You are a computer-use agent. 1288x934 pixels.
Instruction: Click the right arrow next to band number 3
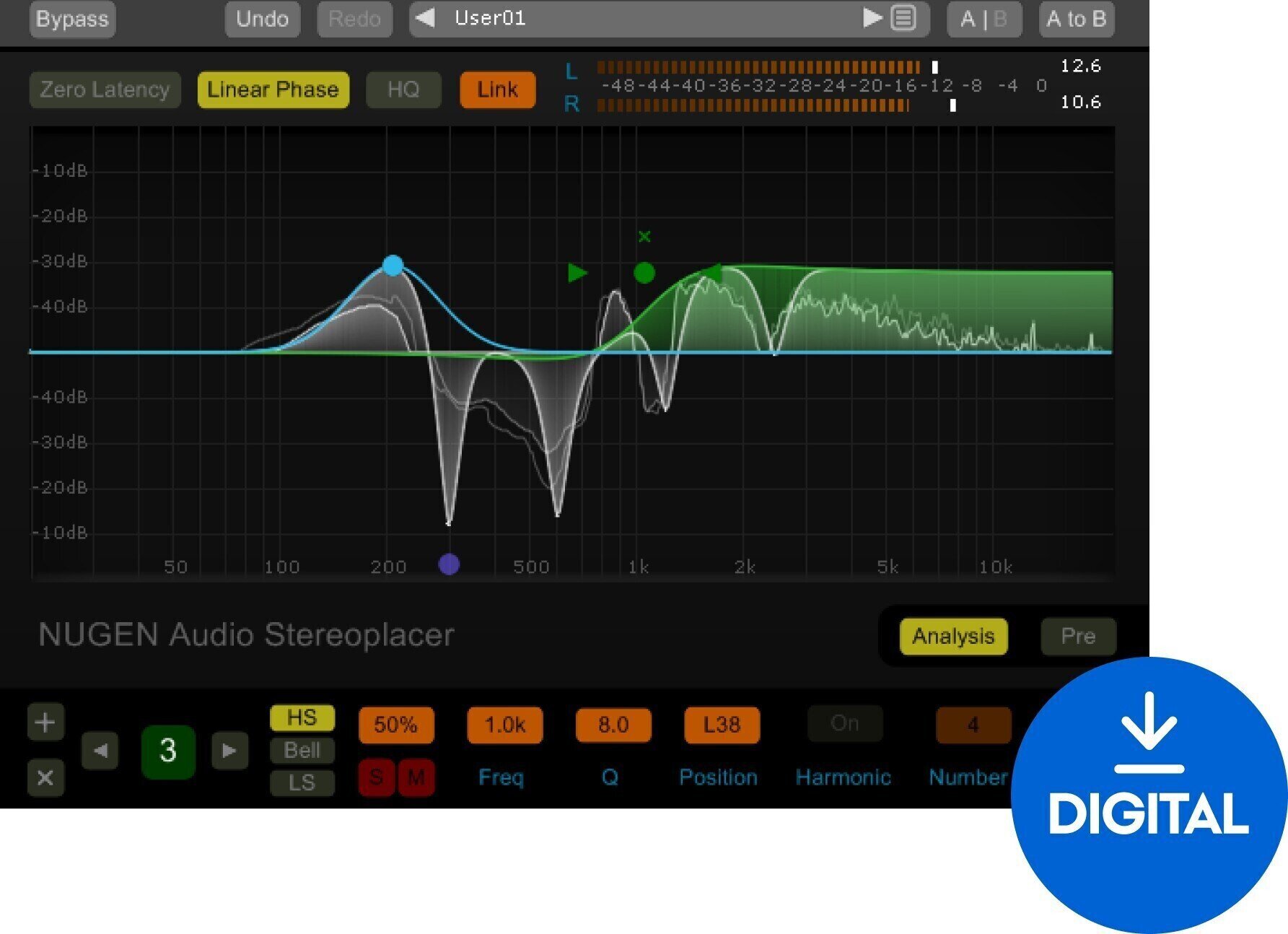pos(229,751)
